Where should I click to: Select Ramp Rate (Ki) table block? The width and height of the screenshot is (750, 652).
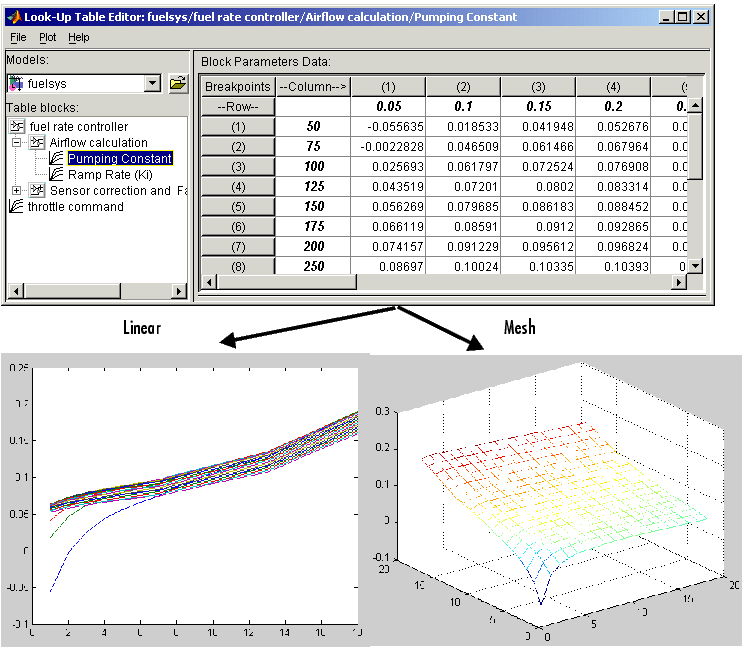point(110,175)
